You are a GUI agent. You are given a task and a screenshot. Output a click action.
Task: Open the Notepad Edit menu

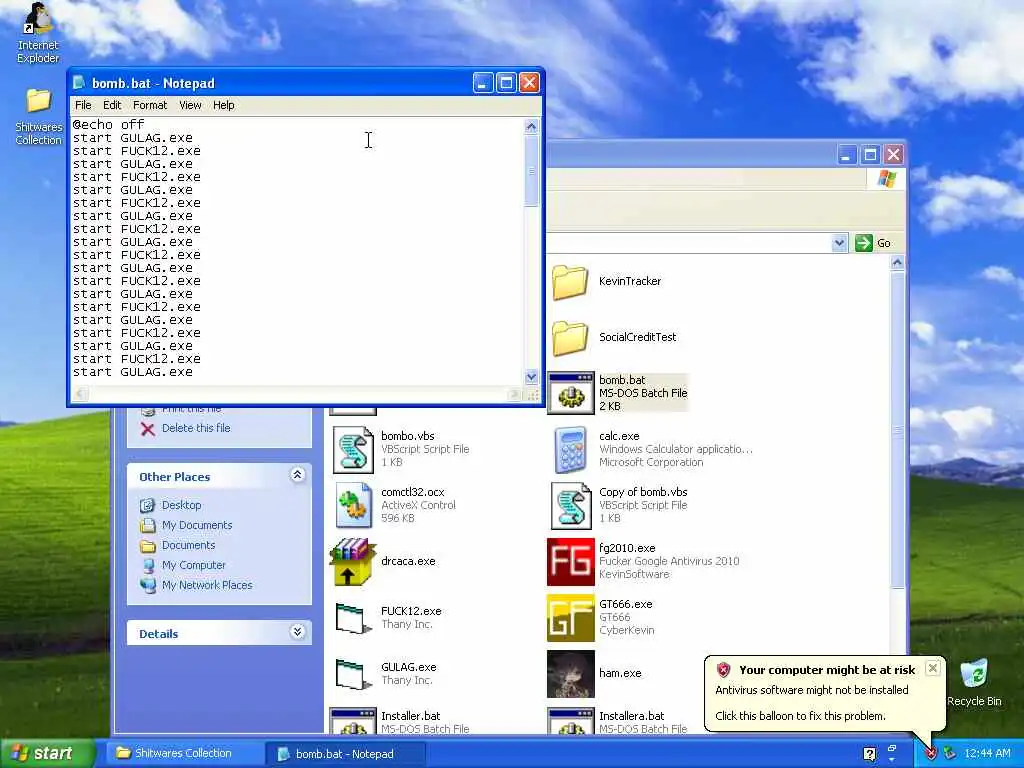[x=112, y=105]
